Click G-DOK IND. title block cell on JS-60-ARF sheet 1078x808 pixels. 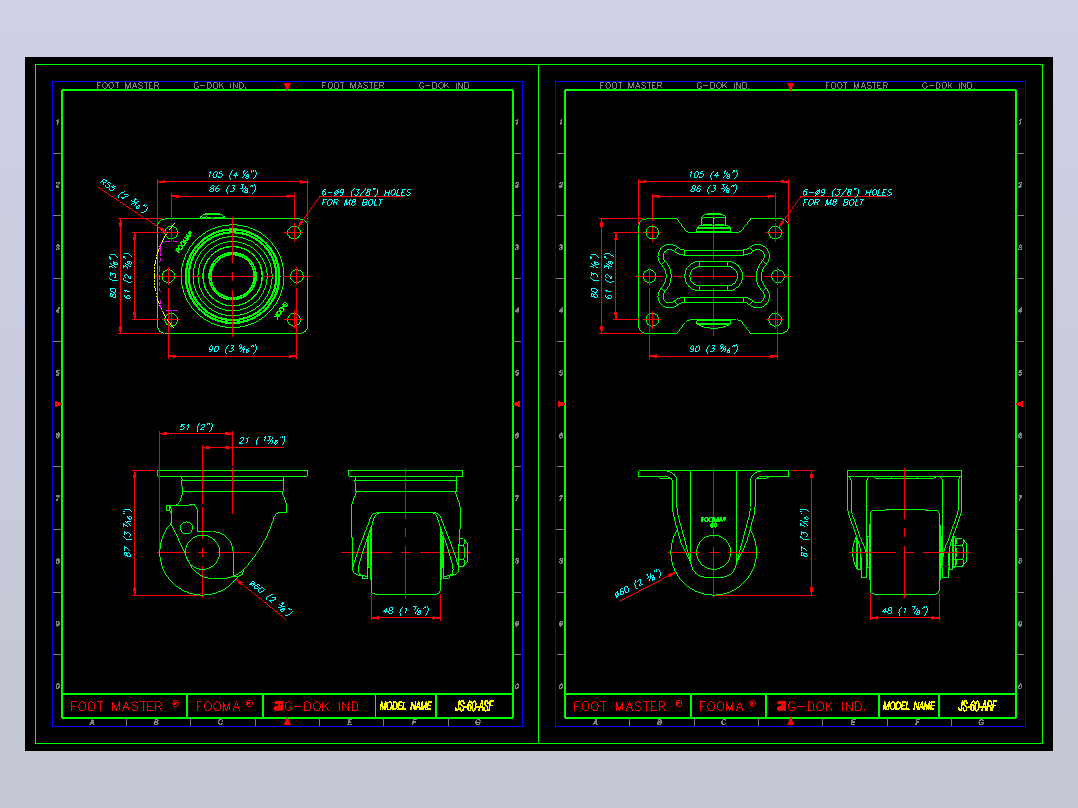[822, 706]
